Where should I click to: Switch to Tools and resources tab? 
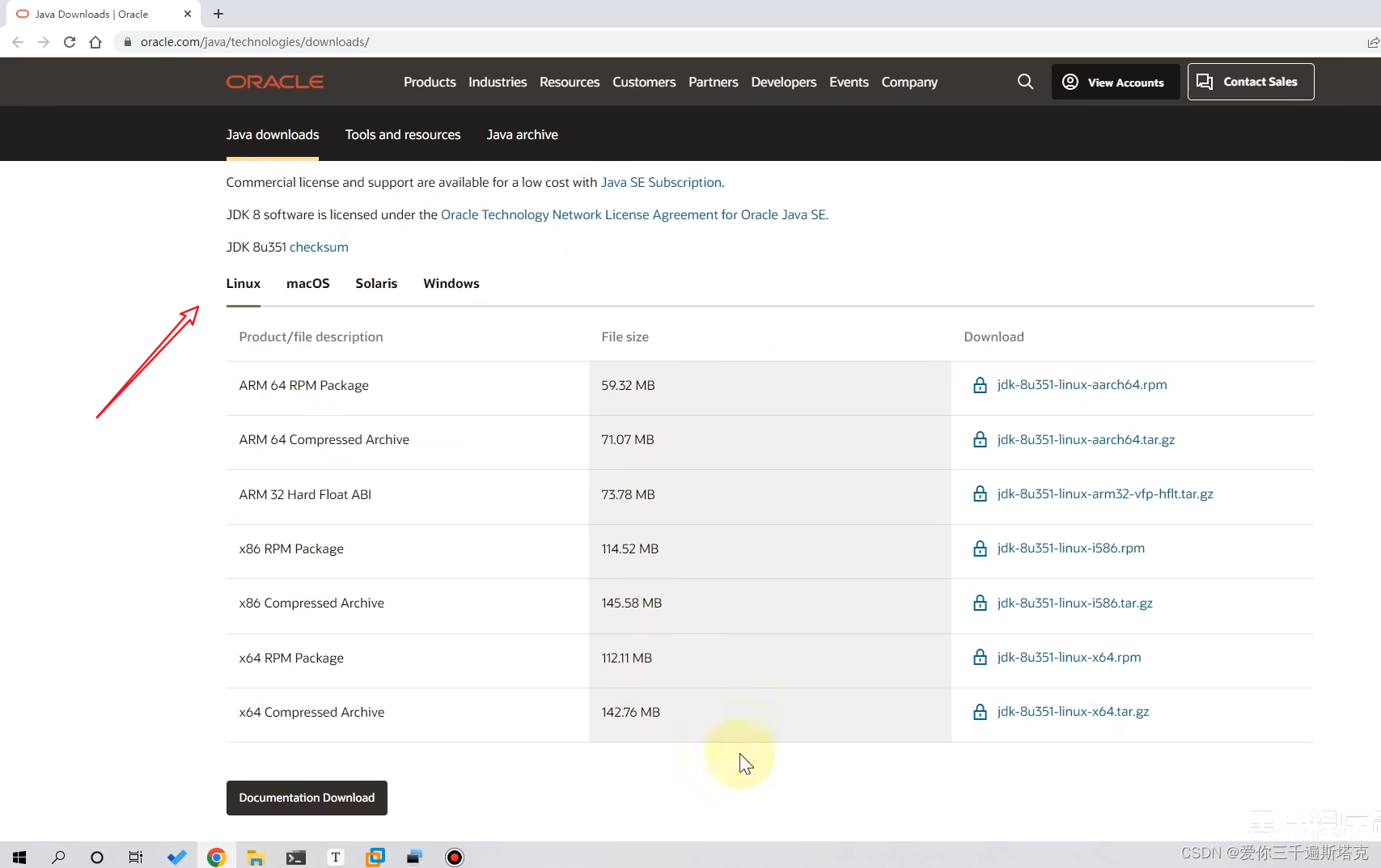403,134
